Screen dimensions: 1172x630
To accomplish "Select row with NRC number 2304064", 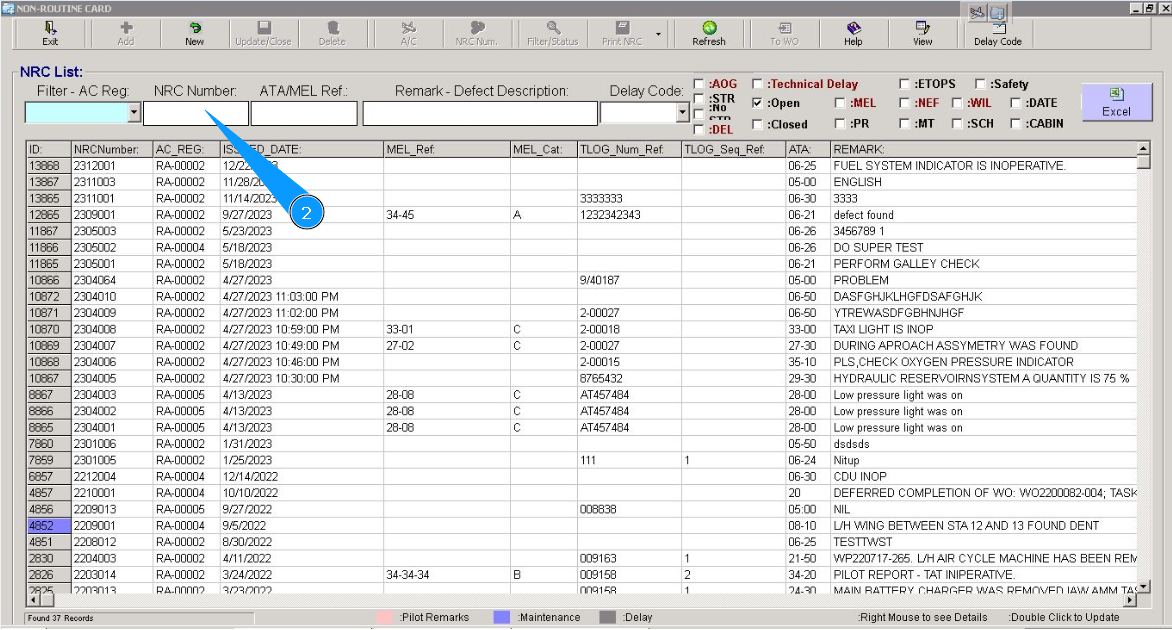I will (582, 280).
